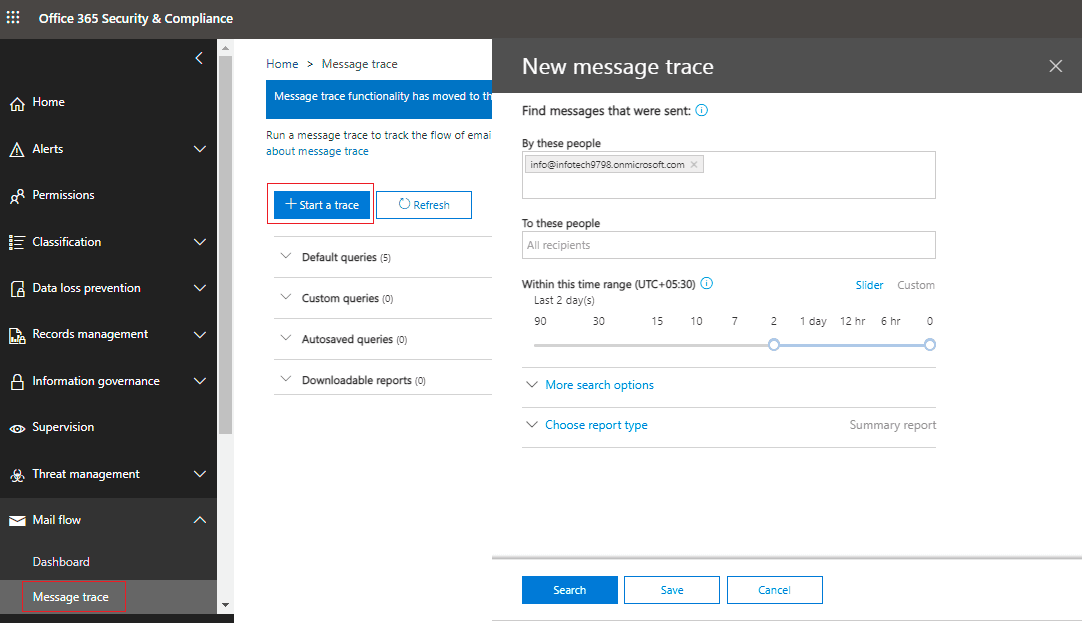1082x623 pixels.
Task: Click the Supervision eye icon
Action: point(16,428)
